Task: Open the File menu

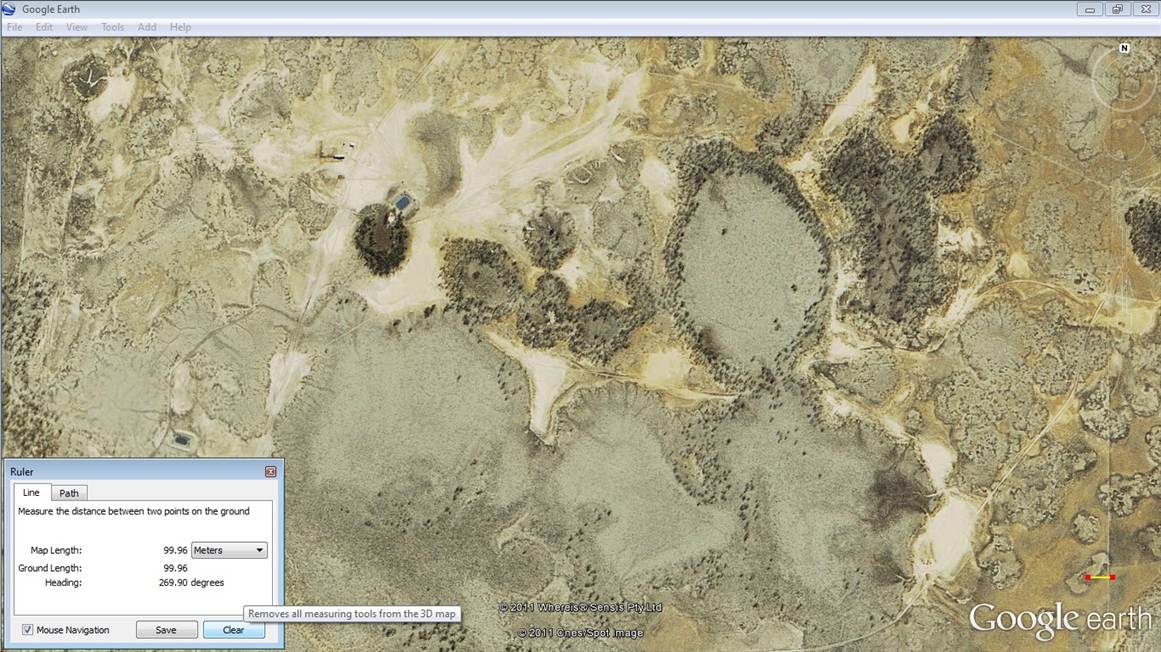Action: [14, 27]
